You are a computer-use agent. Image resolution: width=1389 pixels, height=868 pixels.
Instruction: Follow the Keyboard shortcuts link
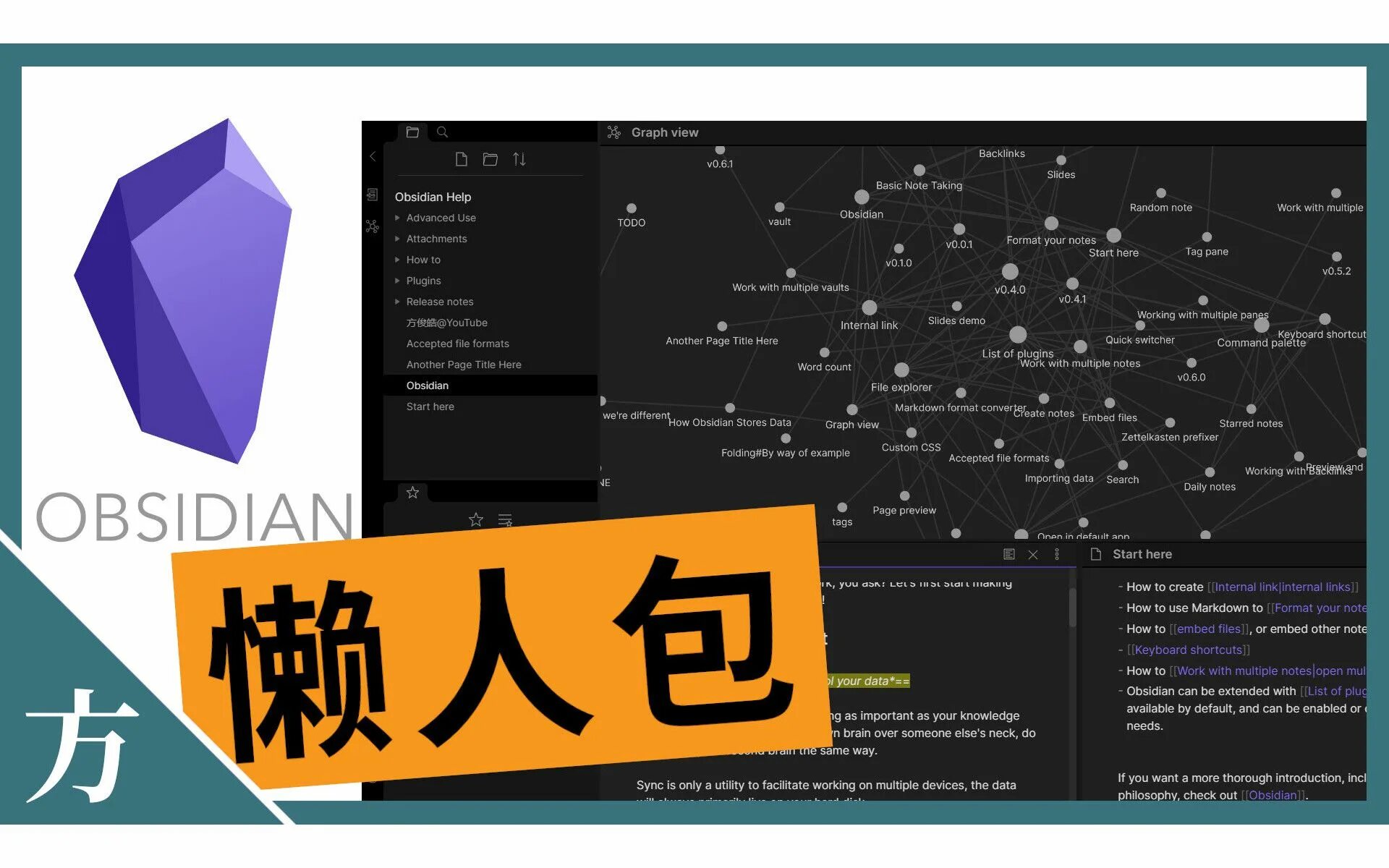(1188, 650)
